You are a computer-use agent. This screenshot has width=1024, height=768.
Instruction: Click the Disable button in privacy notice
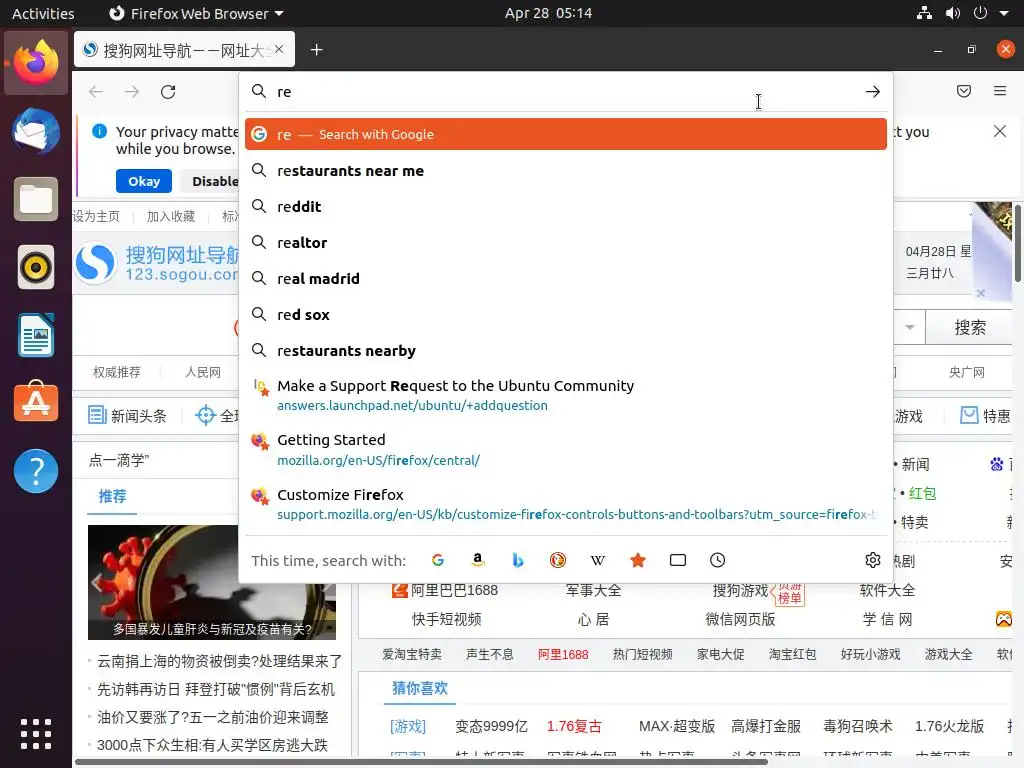coord(210,181)
